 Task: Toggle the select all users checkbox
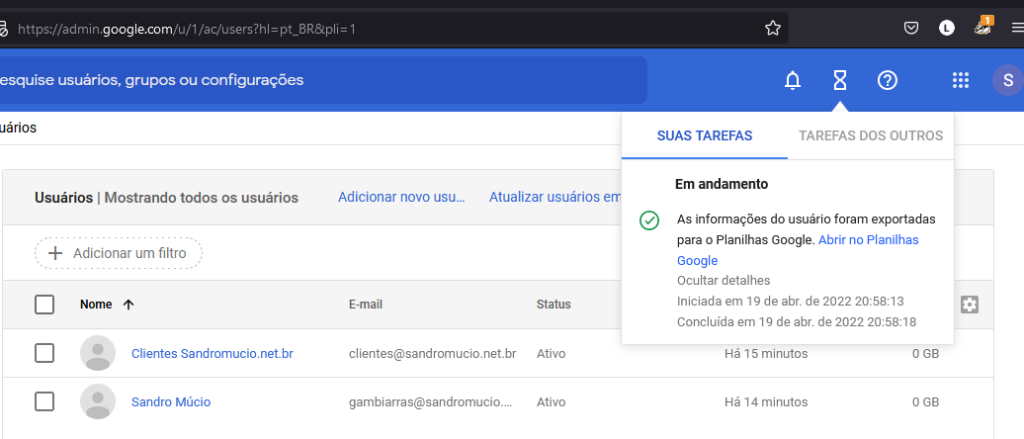click(45, 304)
